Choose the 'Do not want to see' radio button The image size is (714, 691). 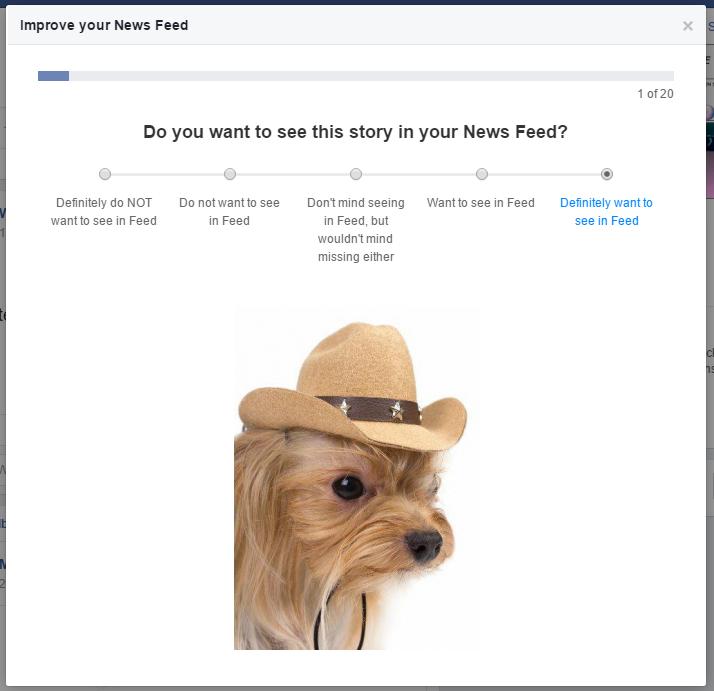(x=230, y=174)
